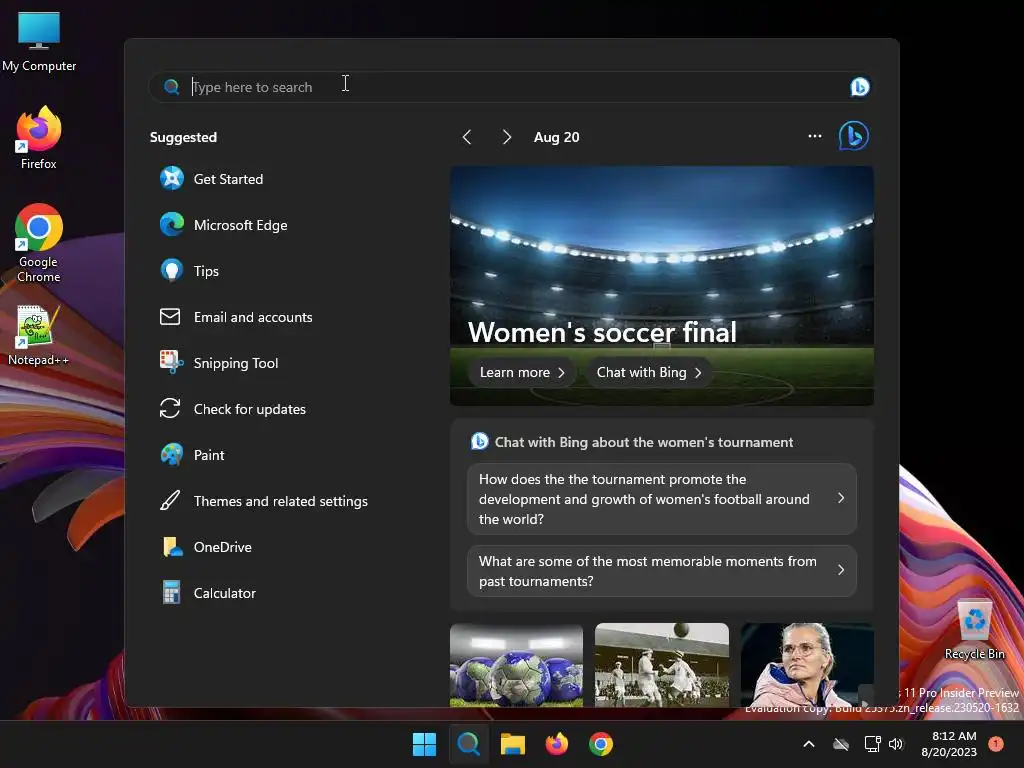Screen dimensions: 1024x768
Task: Open Themes and related settings brush icon
Action: coord(170,501)
